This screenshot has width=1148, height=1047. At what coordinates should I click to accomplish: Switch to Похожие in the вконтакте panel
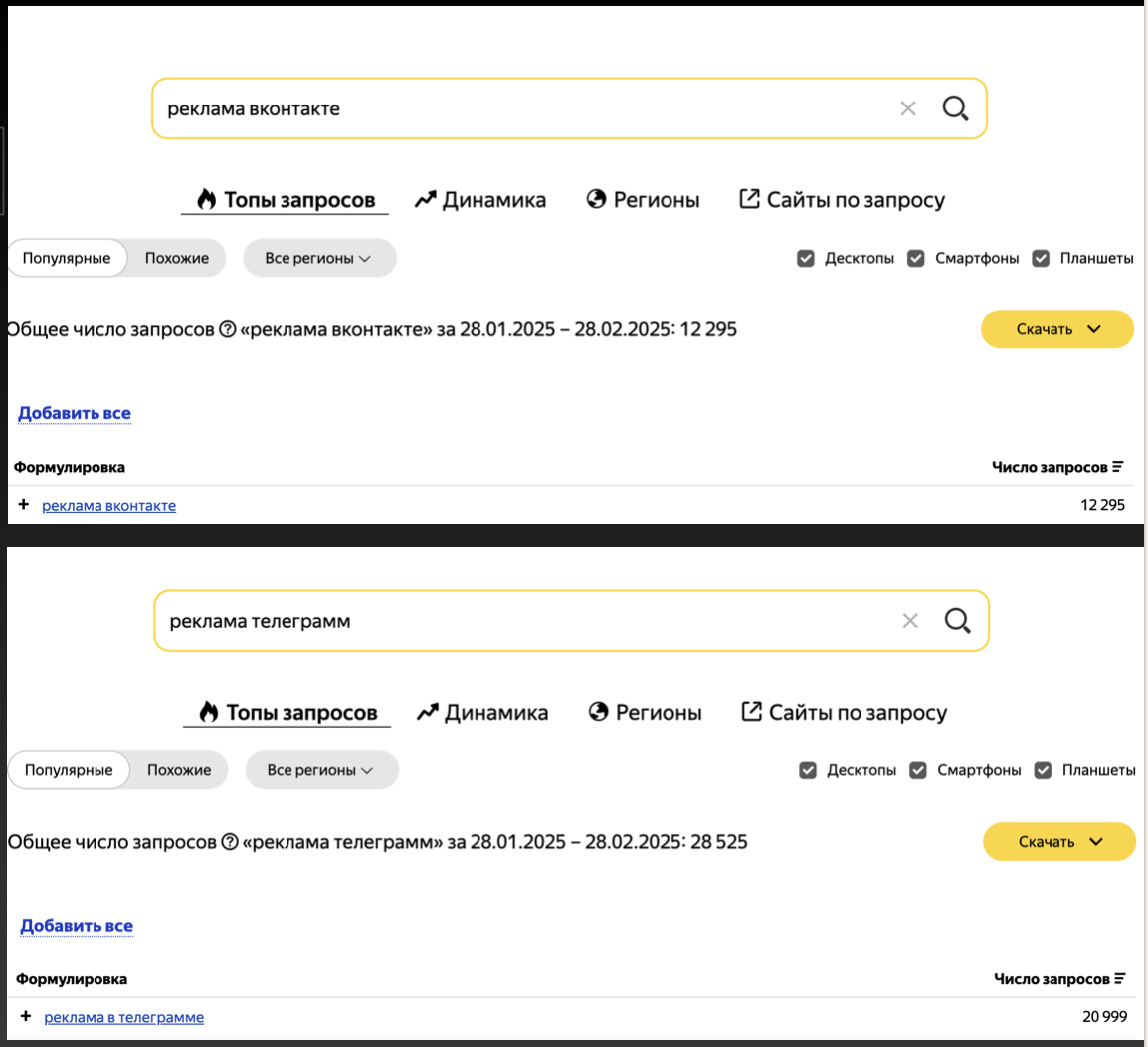click(x=176, y=258)
